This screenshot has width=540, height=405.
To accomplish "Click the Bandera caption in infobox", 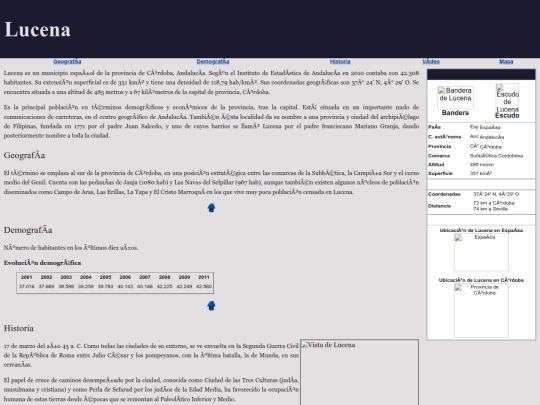I will tap(455, 113).
